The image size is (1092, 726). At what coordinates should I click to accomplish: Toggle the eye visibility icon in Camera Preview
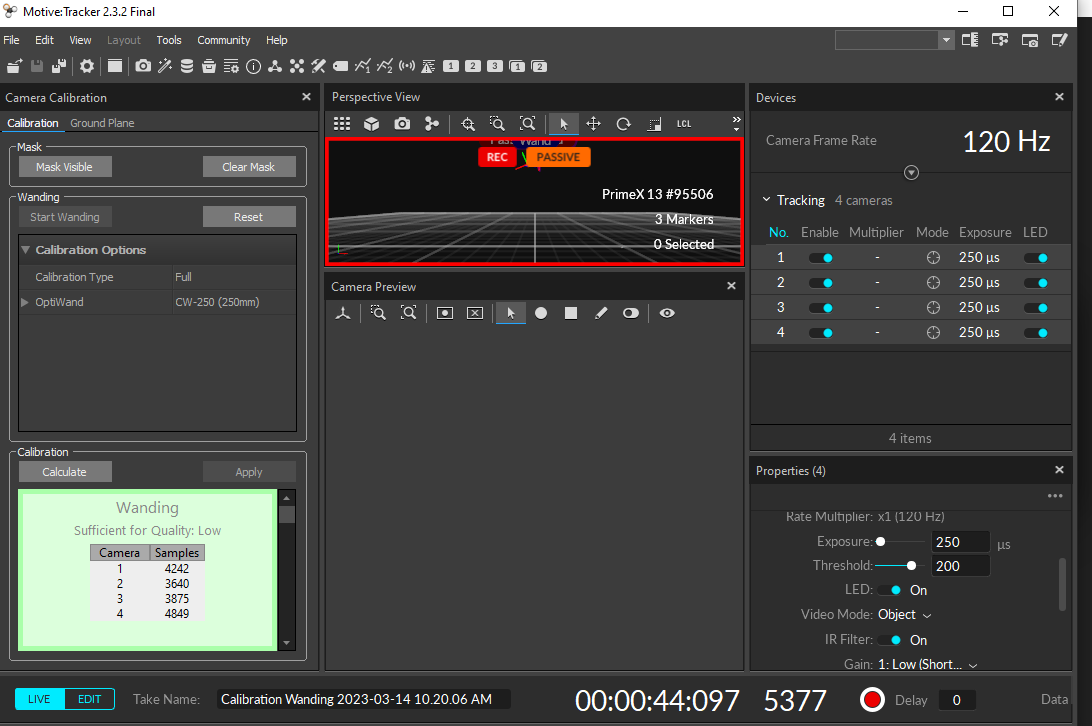click(667, 313)
